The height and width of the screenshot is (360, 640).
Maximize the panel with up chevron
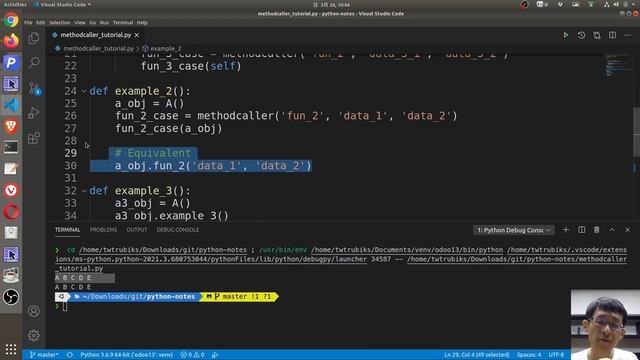point(612,230)
